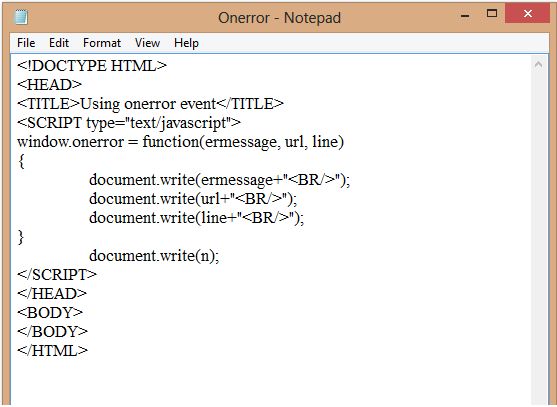557x407 pixels.
Task: Click the SCRIPT type="text/javascript" line
Action: point(129,123)
